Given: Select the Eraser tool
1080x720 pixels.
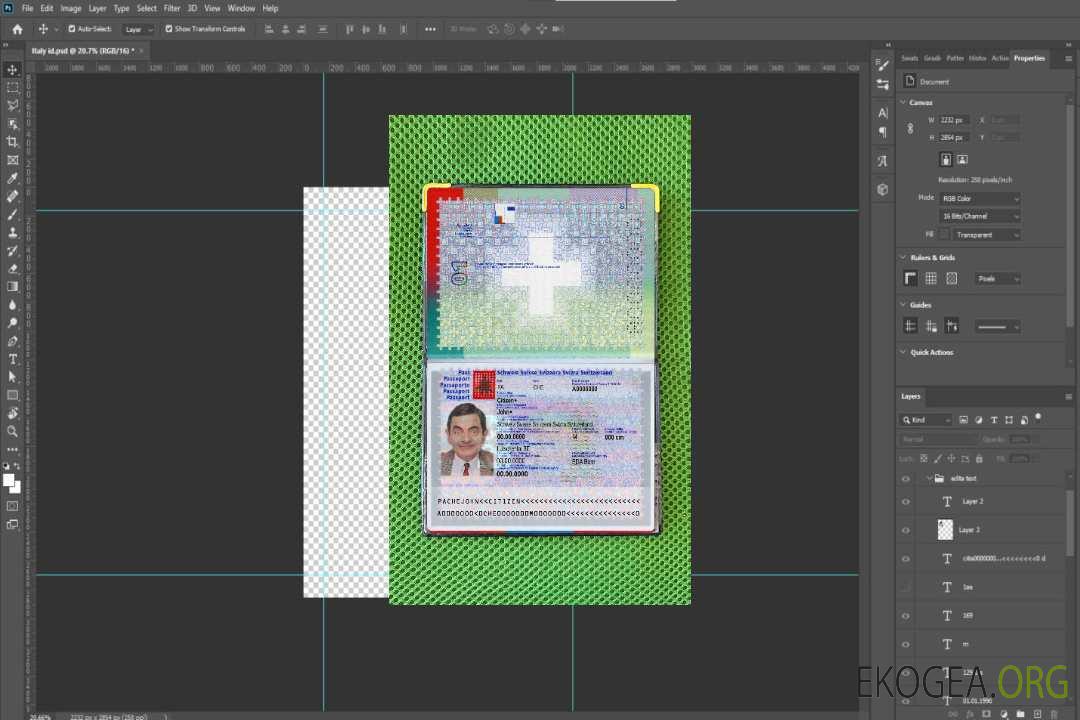Looking at the screenshot, I should coord(12,269).
